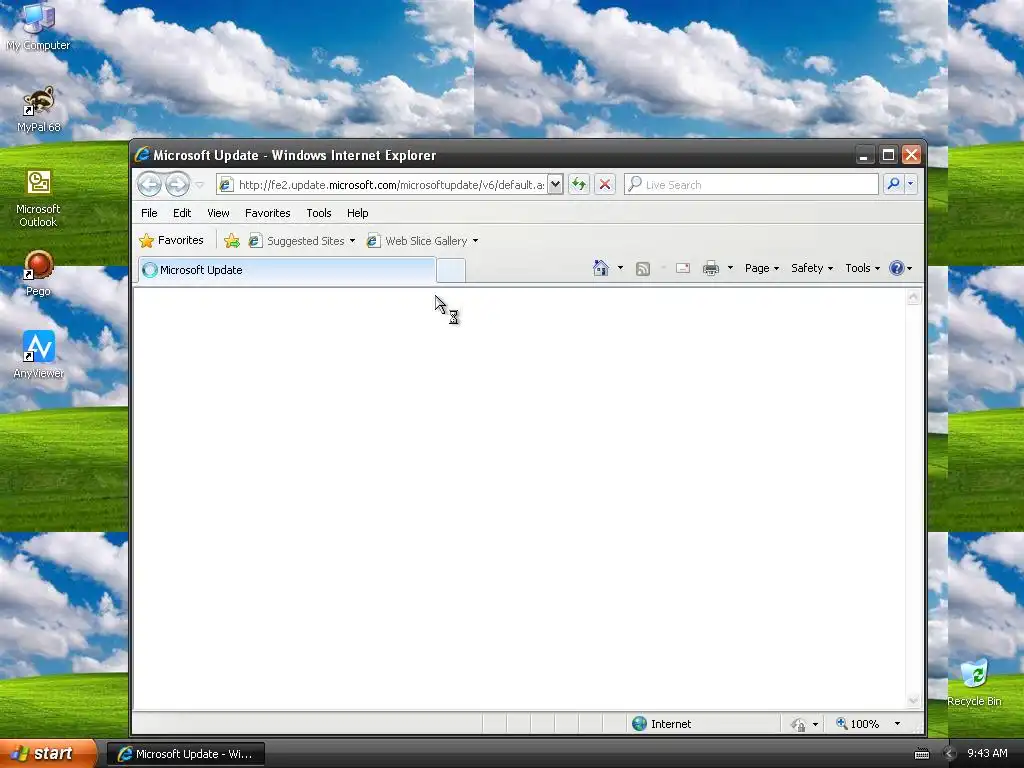Expand the address bar history dropdown

(x=555, y=185)
